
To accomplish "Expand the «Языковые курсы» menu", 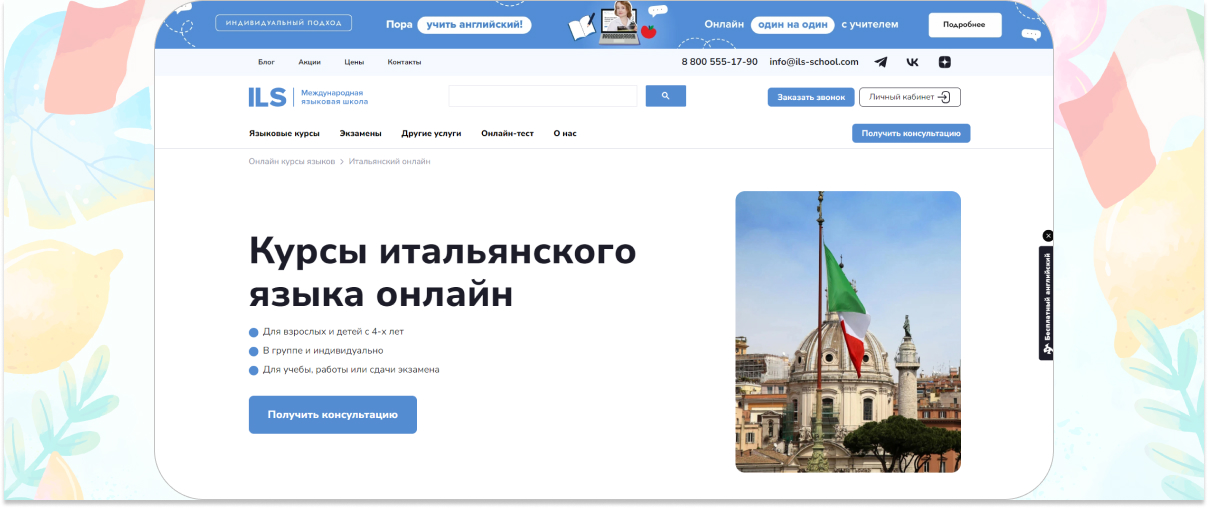I will (284, 133).
